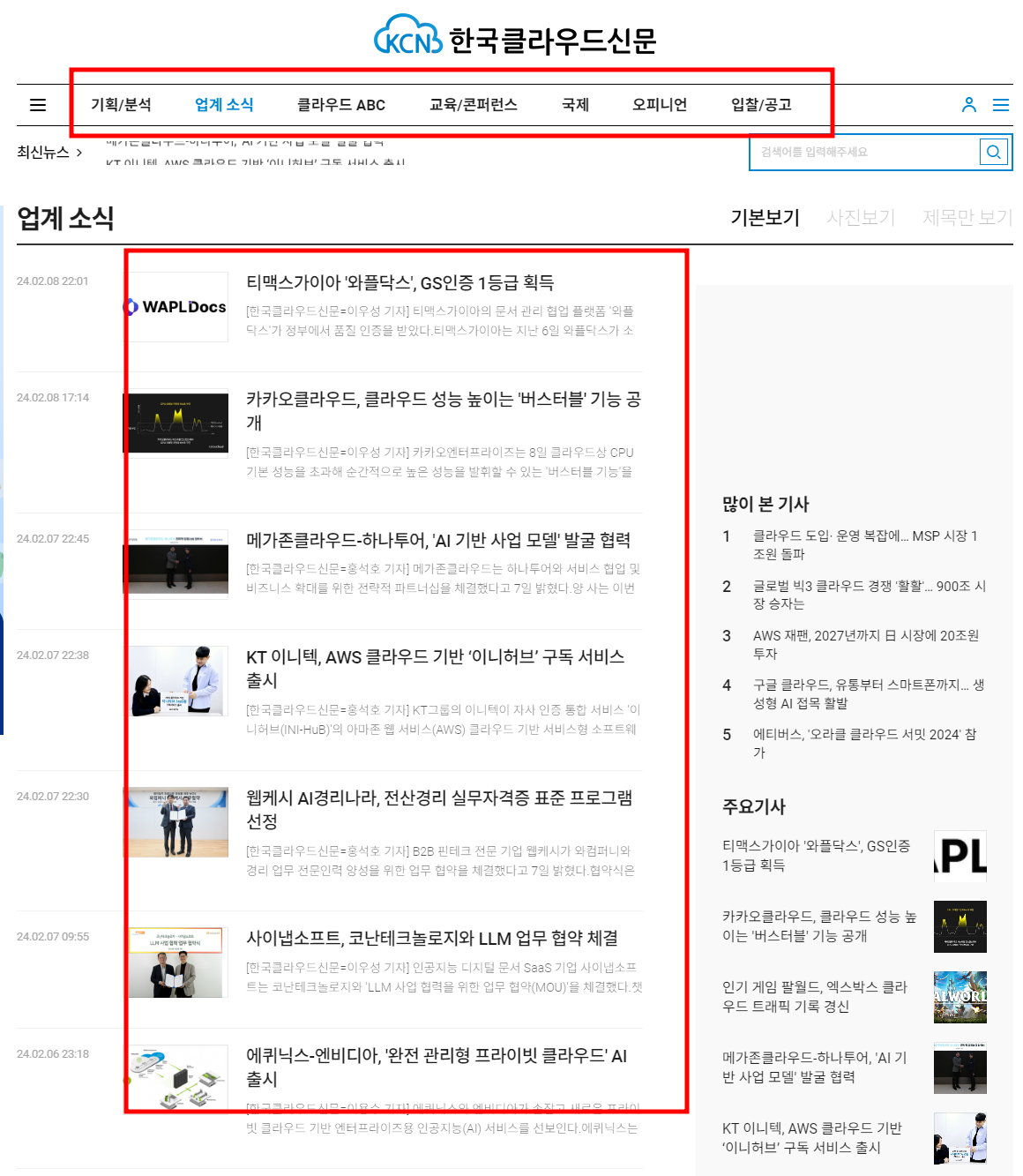Select the 업계 소식 menu
This screenshot has width=1023, height=1176.
point(224,105)
